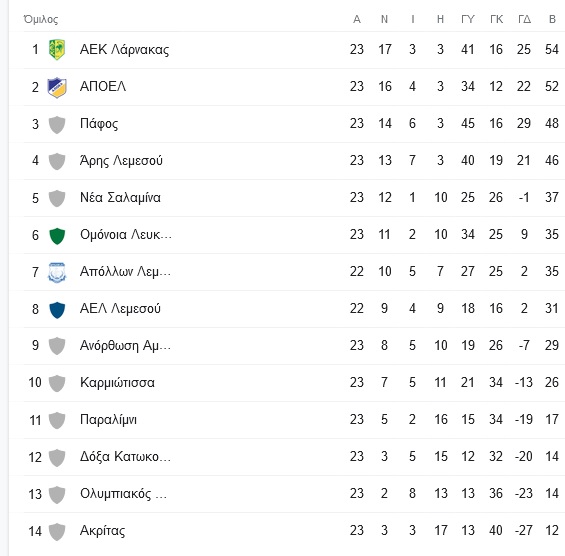
Task: Click the grey shield next to Πάφος
Action: coord(57,124)
